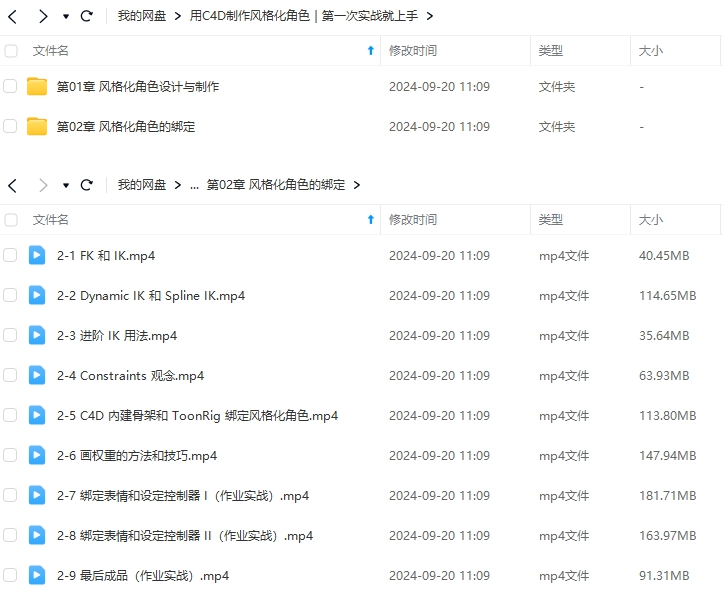Click video icon of 2-7 绑定表情 I file
The width and height of the screenshot is (723, 597).
(x=37, y=496)
